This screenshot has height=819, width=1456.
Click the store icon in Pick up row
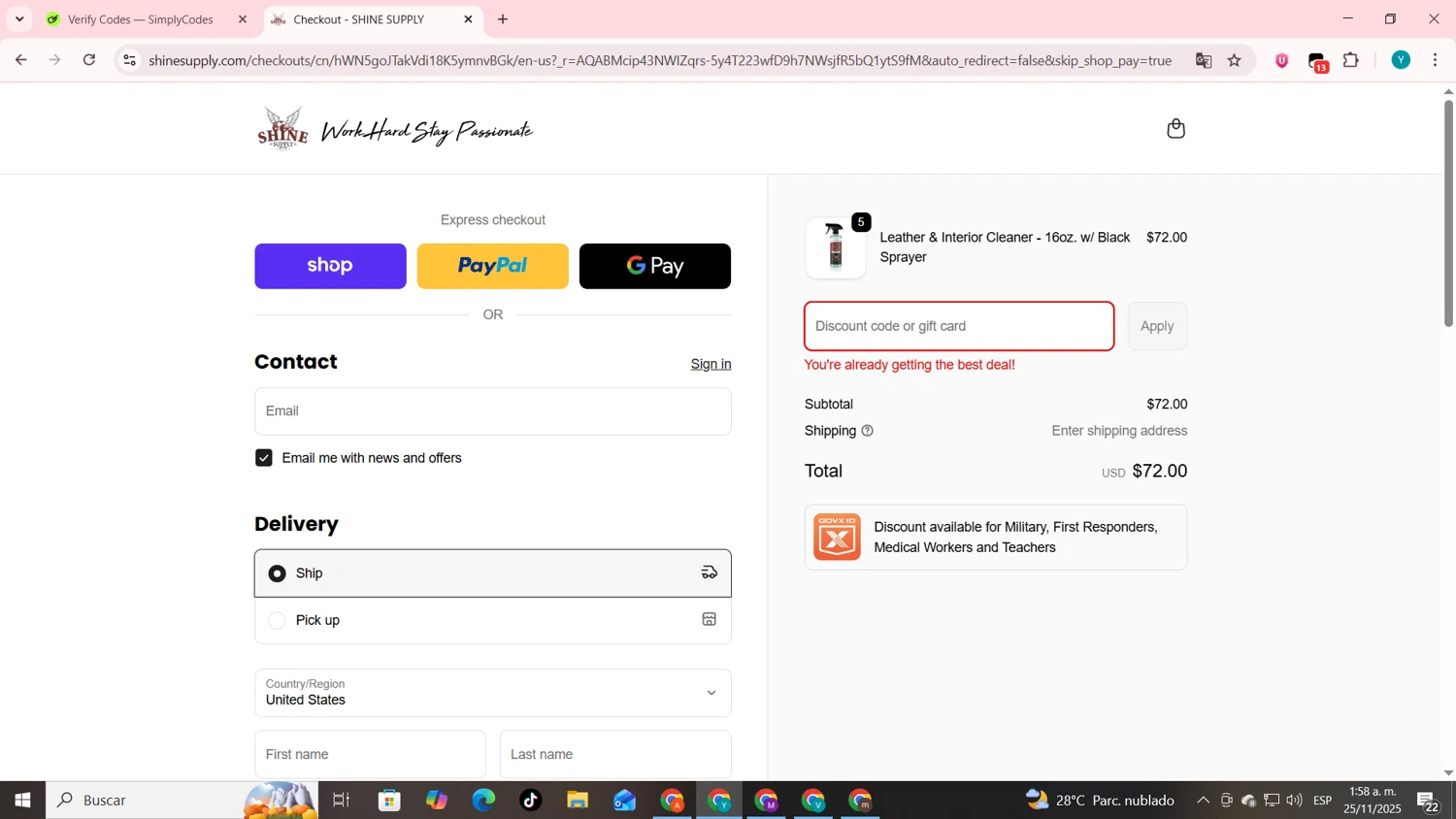710,619
